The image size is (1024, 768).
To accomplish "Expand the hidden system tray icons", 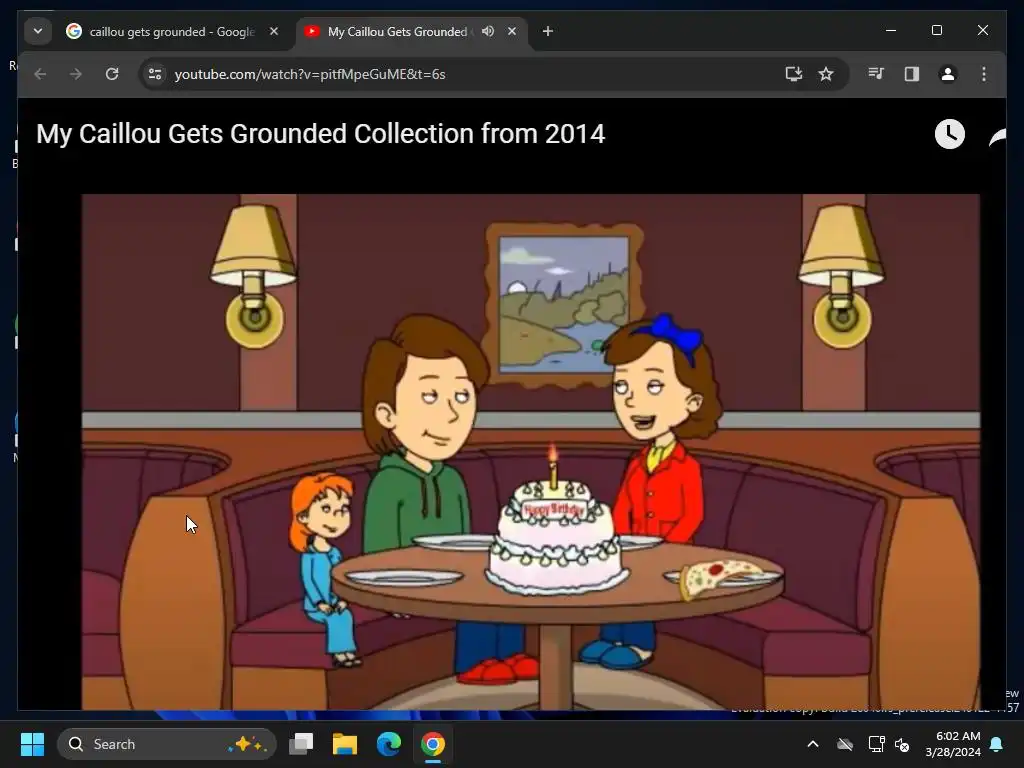I will pos(813,744).
